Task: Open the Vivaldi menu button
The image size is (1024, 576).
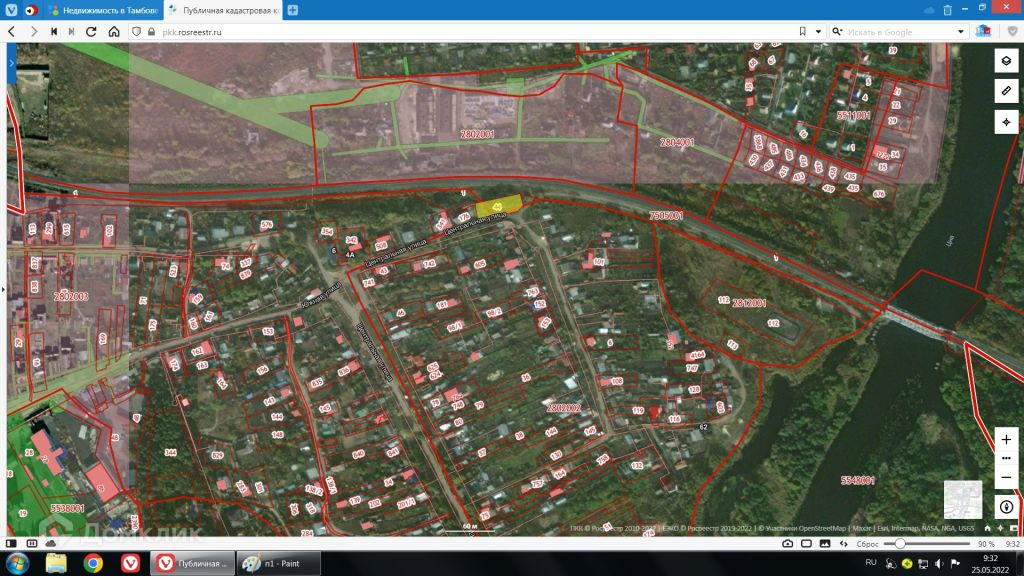Action: point(11,10)
